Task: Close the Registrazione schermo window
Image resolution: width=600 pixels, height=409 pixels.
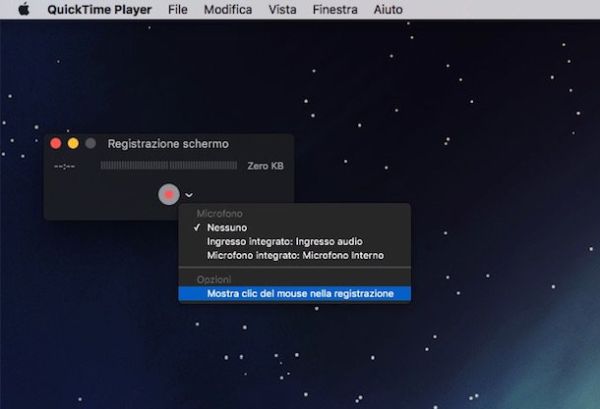Action: coord(56,144)
